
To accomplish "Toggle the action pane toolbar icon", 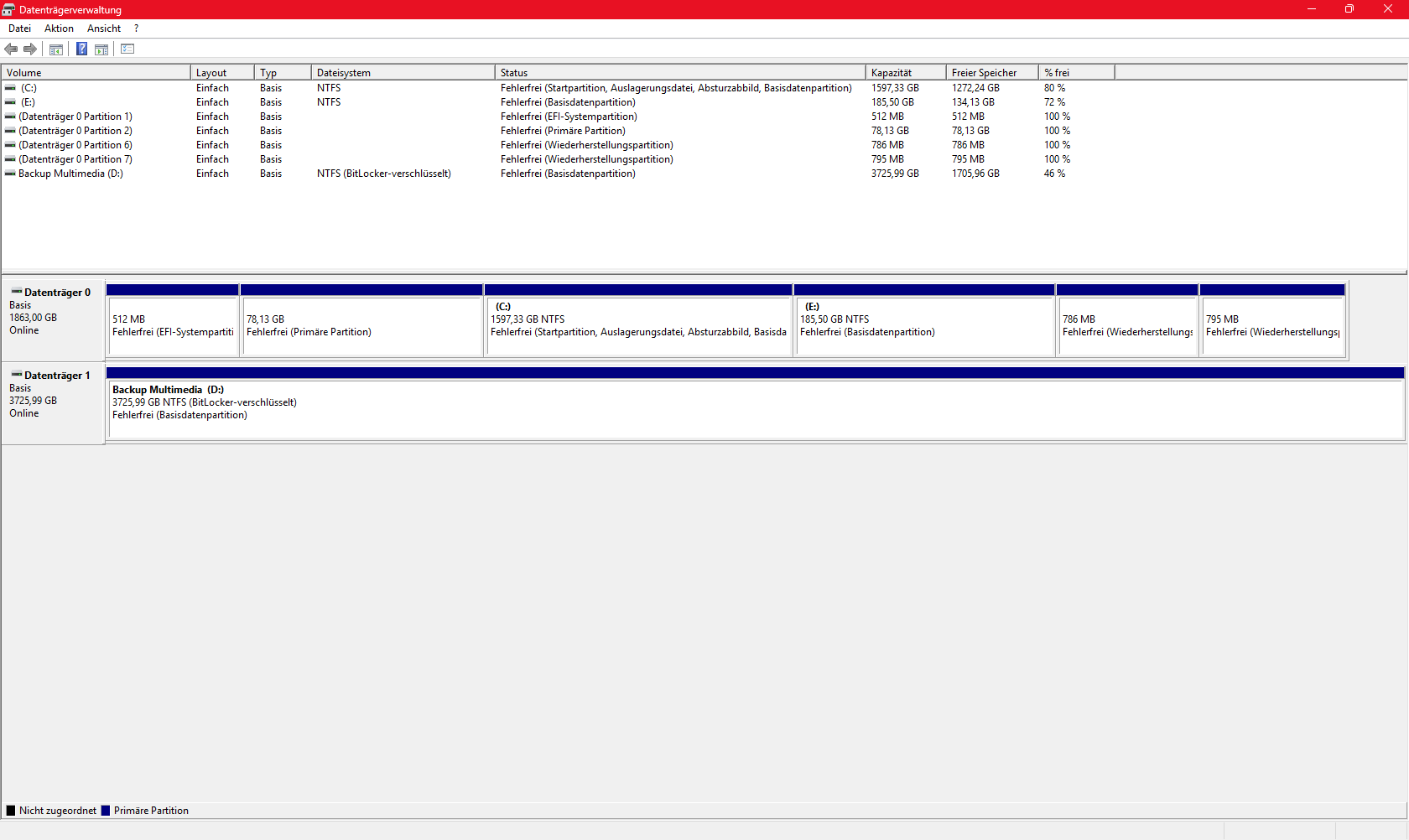I will (101, 49).
